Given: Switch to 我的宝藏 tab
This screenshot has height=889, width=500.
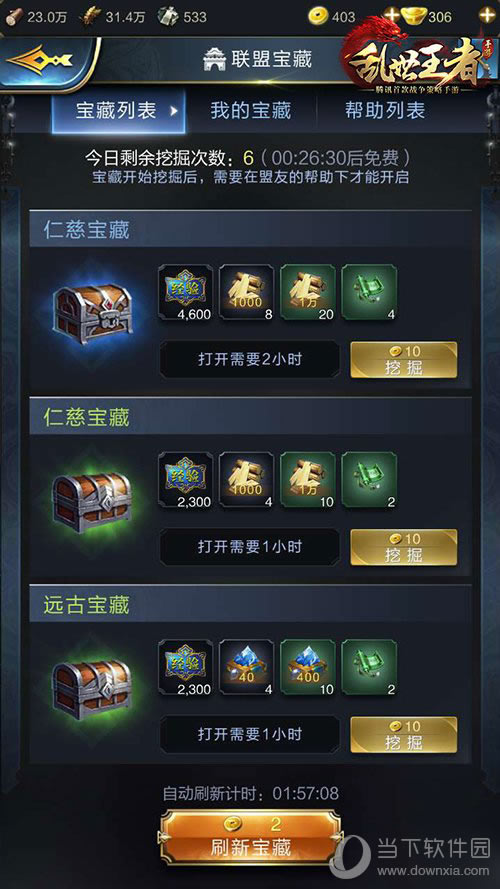Looking at the screenshot, I should tap(251, 110).
